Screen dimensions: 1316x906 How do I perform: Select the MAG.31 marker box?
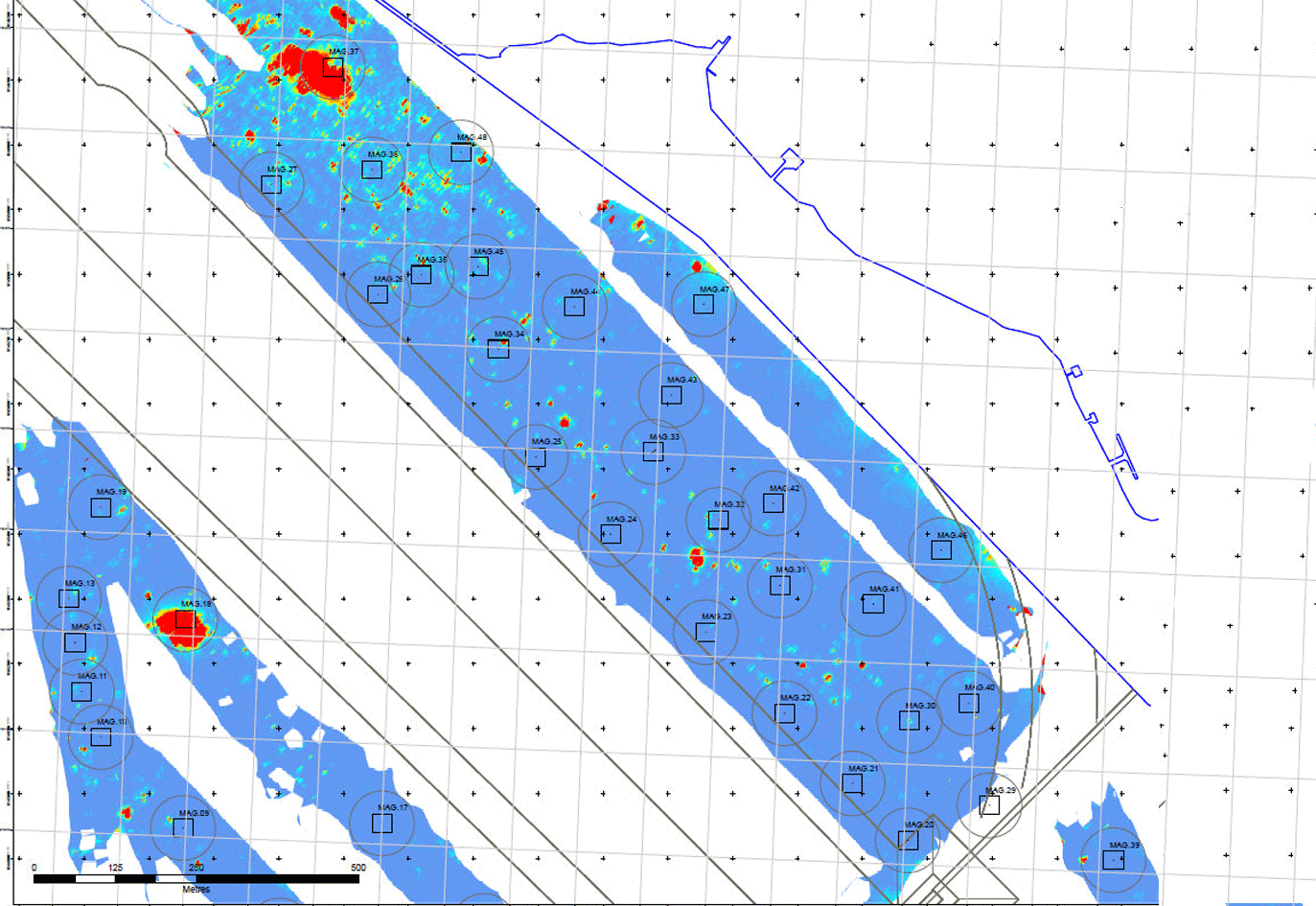tap(780, 585)
